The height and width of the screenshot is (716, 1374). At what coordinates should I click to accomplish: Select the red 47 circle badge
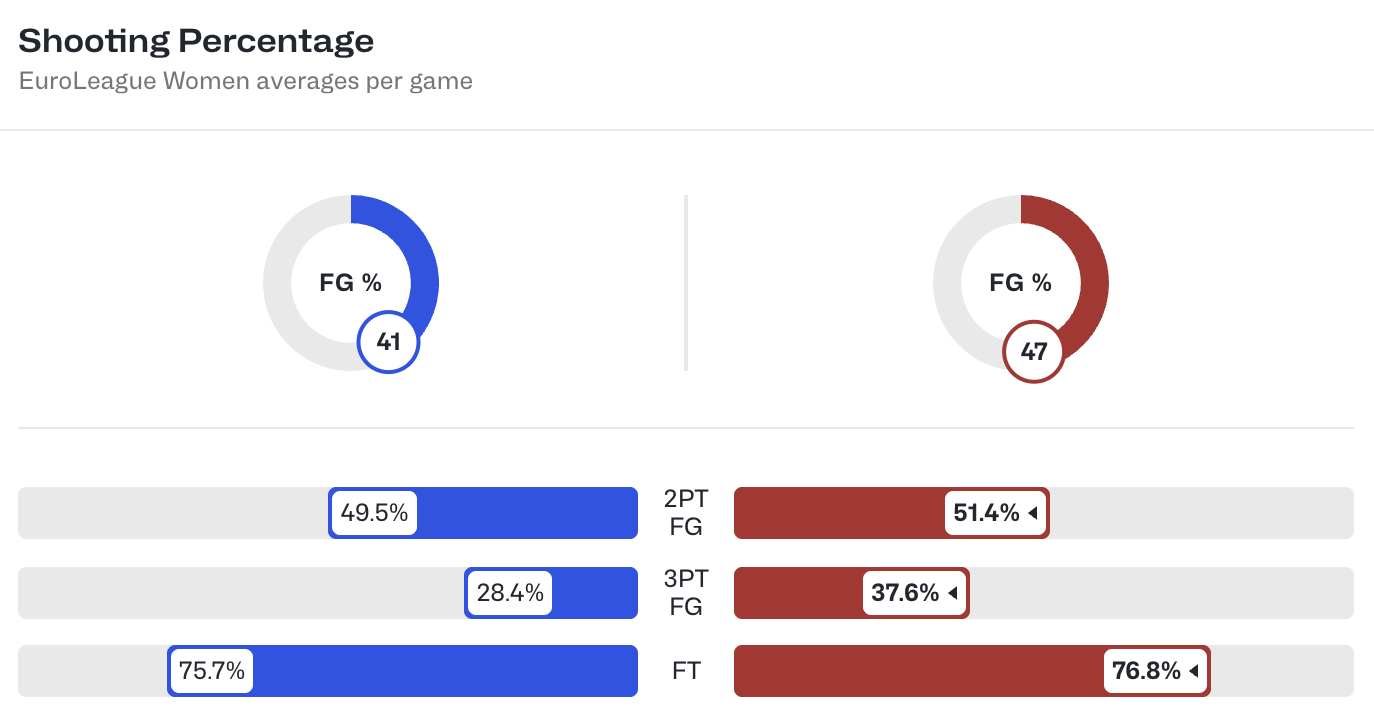pos(1033,351)
